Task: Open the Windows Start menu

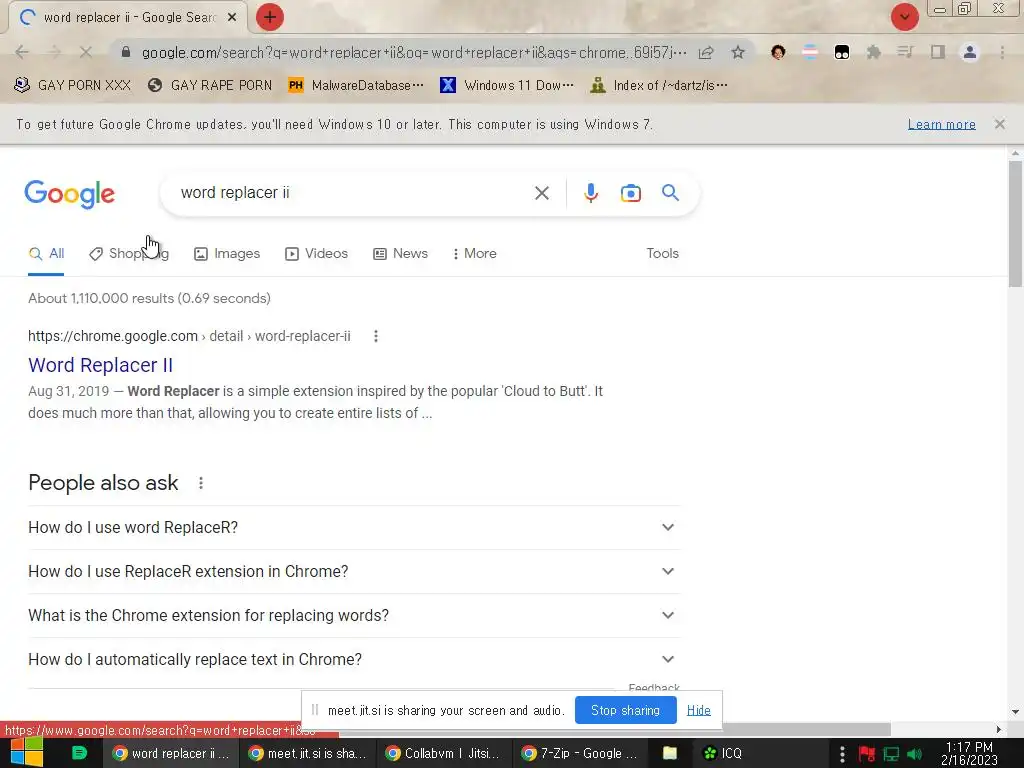Action: pos(25,753)
